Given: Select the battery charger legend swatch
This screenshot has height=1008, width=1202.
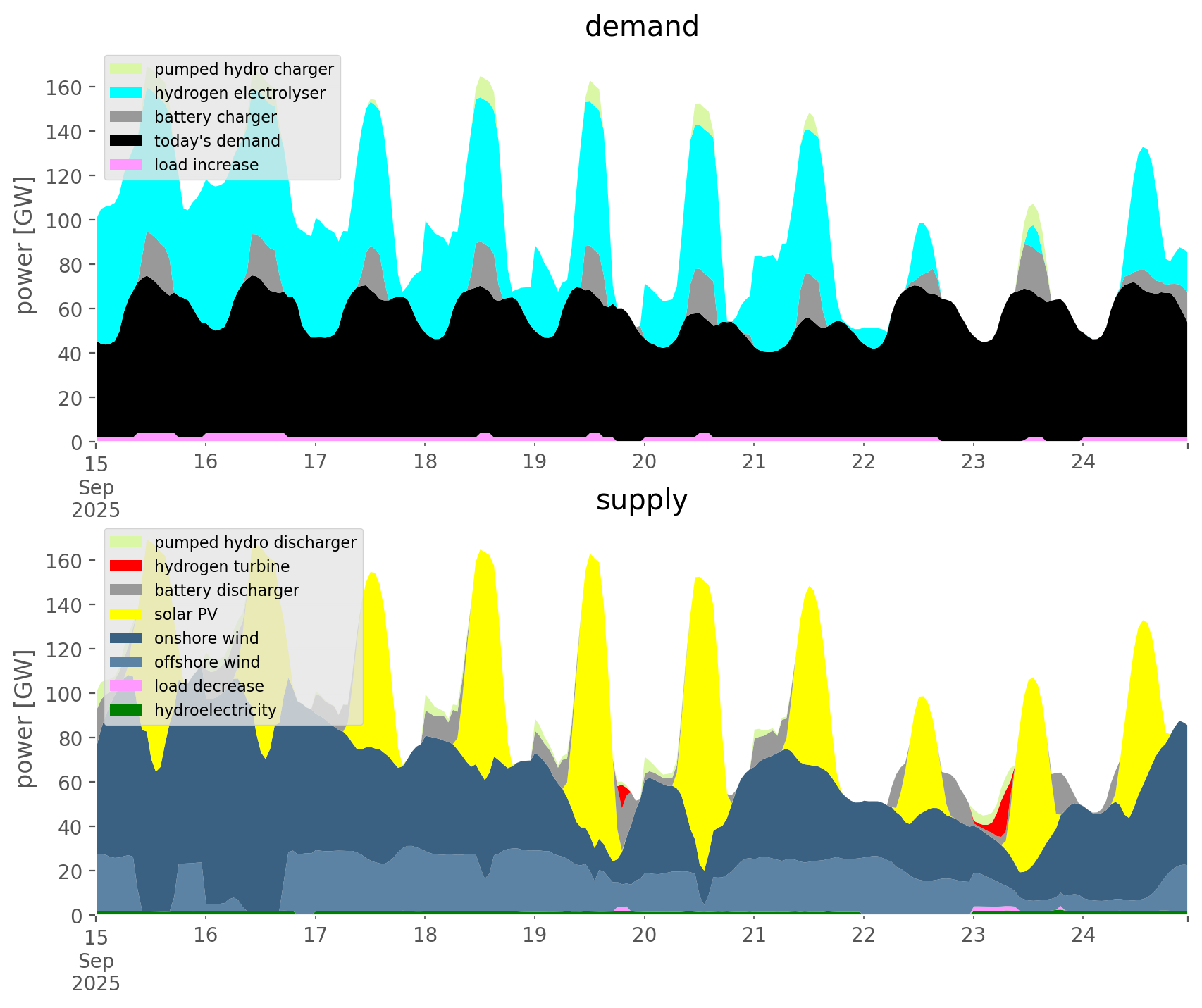Looking at the screenshot, I should [x=127, y=117].
